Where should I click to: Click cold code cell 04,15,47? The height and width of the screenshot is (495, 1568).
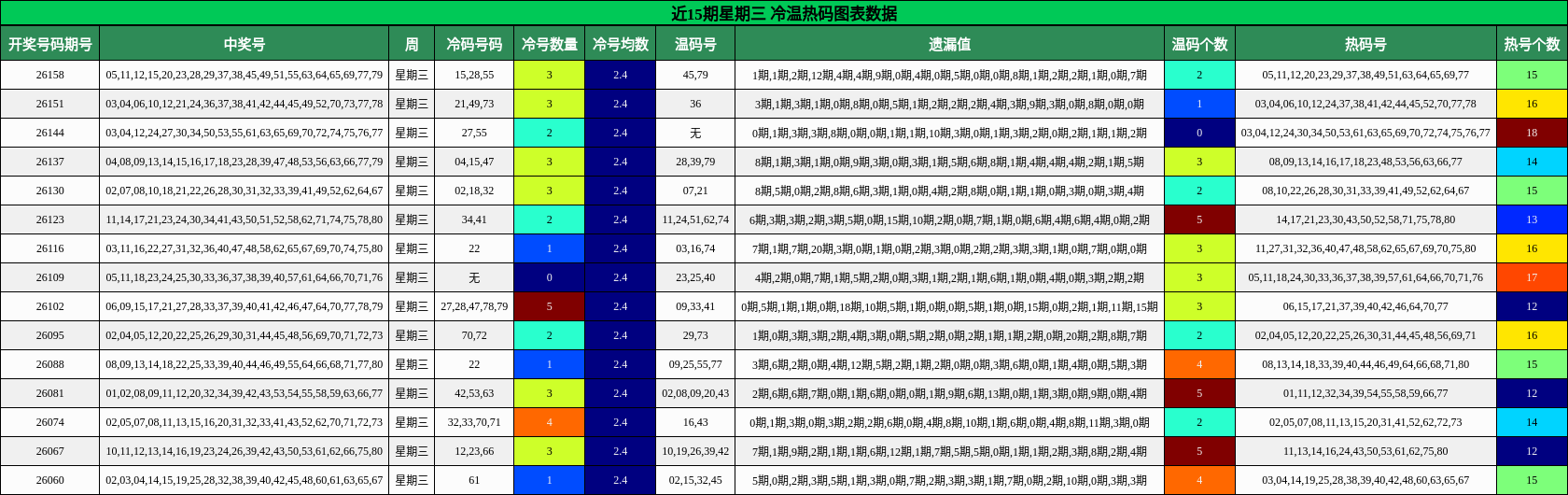(474, 162)
